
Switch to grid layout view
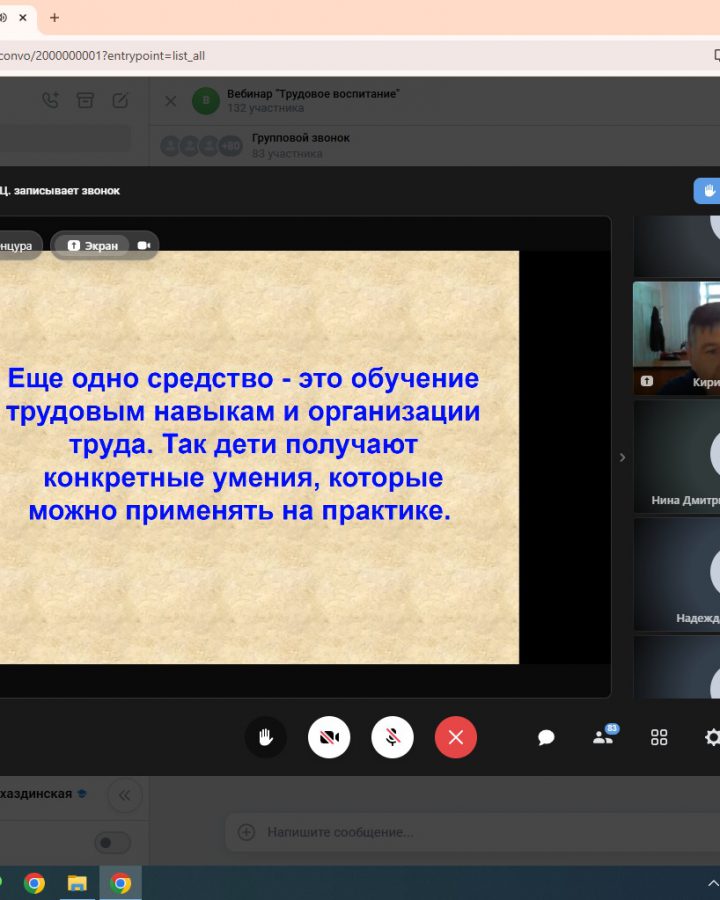[x=659, y=738]
